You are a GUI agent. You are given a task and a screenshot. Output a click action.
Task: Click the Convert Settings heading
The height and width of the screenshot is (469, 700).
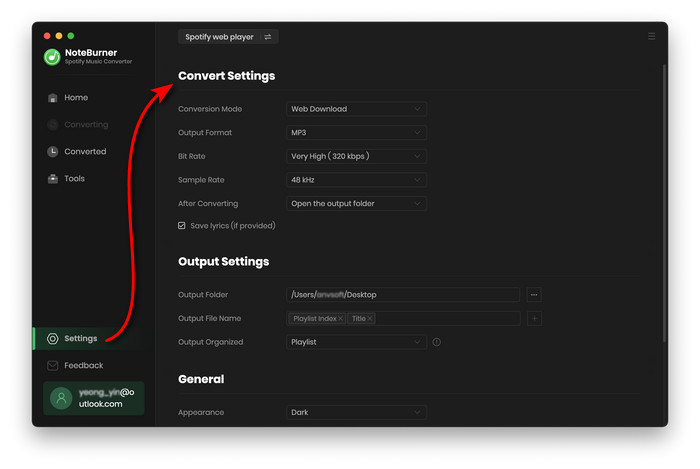226,76
